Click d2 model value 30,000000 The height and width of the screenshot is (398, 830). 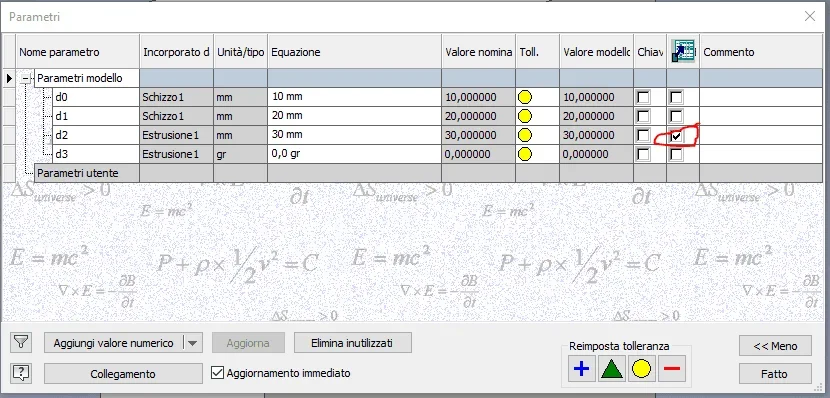[597, 135]
